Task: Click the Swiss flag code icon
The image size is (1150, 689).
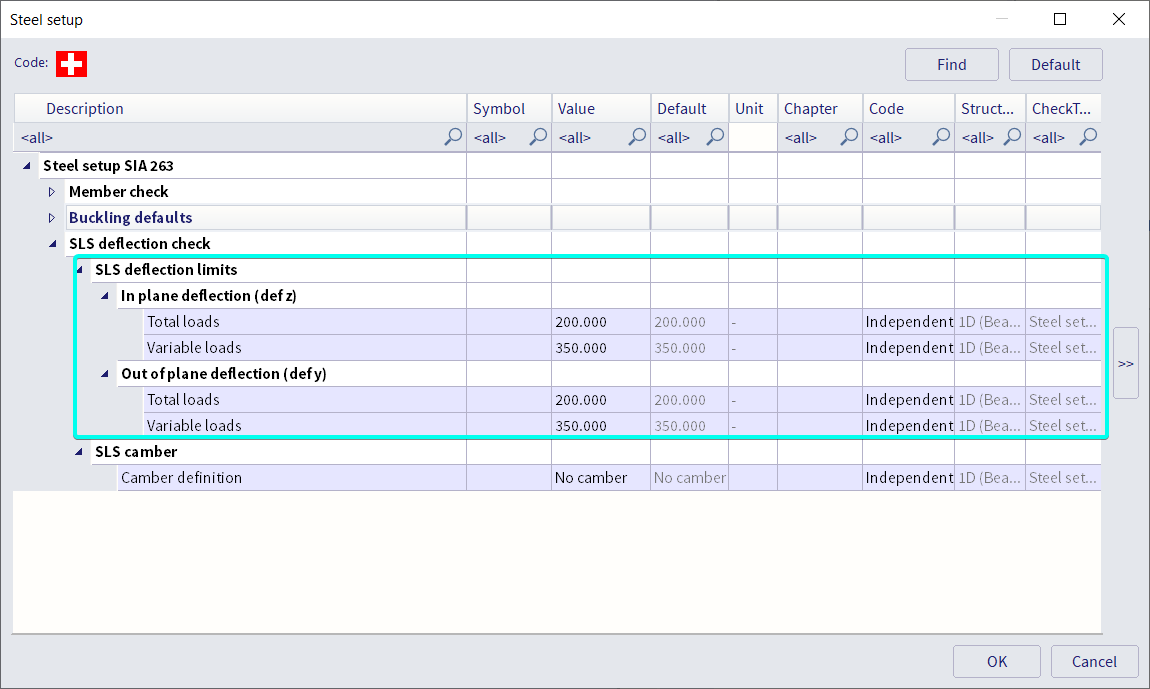Action: [71, 63]
